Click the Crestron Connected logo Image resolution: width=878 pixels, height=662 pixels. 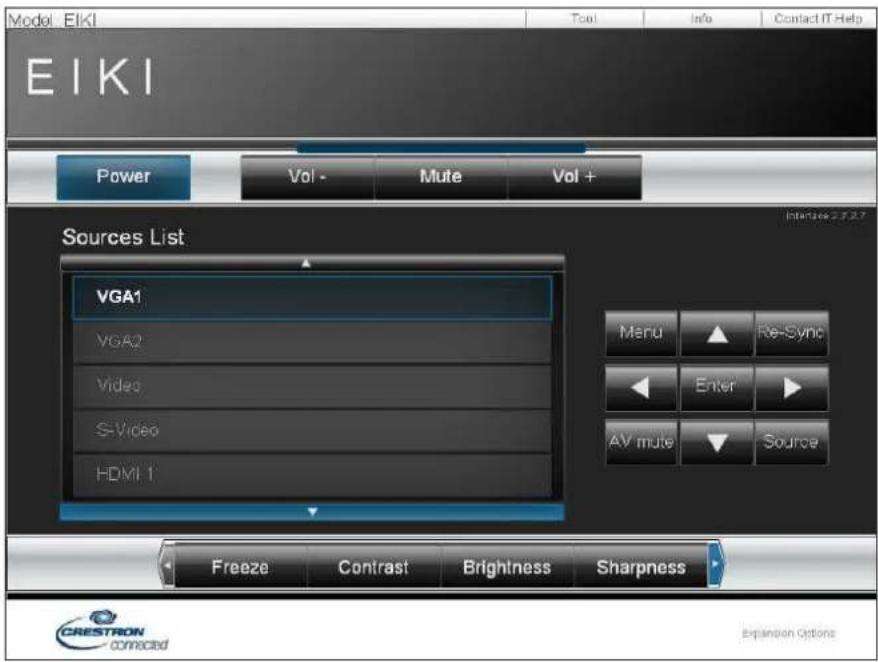point(111,631)
